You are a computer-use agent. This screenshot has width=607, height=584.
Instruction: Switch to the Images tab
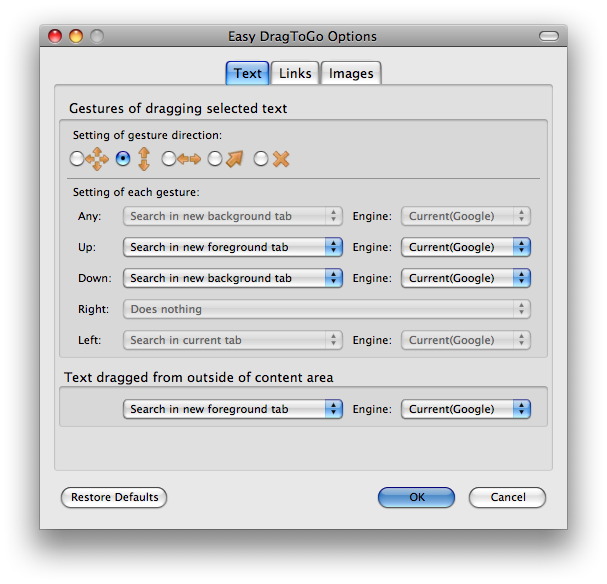tap(351, 73)
